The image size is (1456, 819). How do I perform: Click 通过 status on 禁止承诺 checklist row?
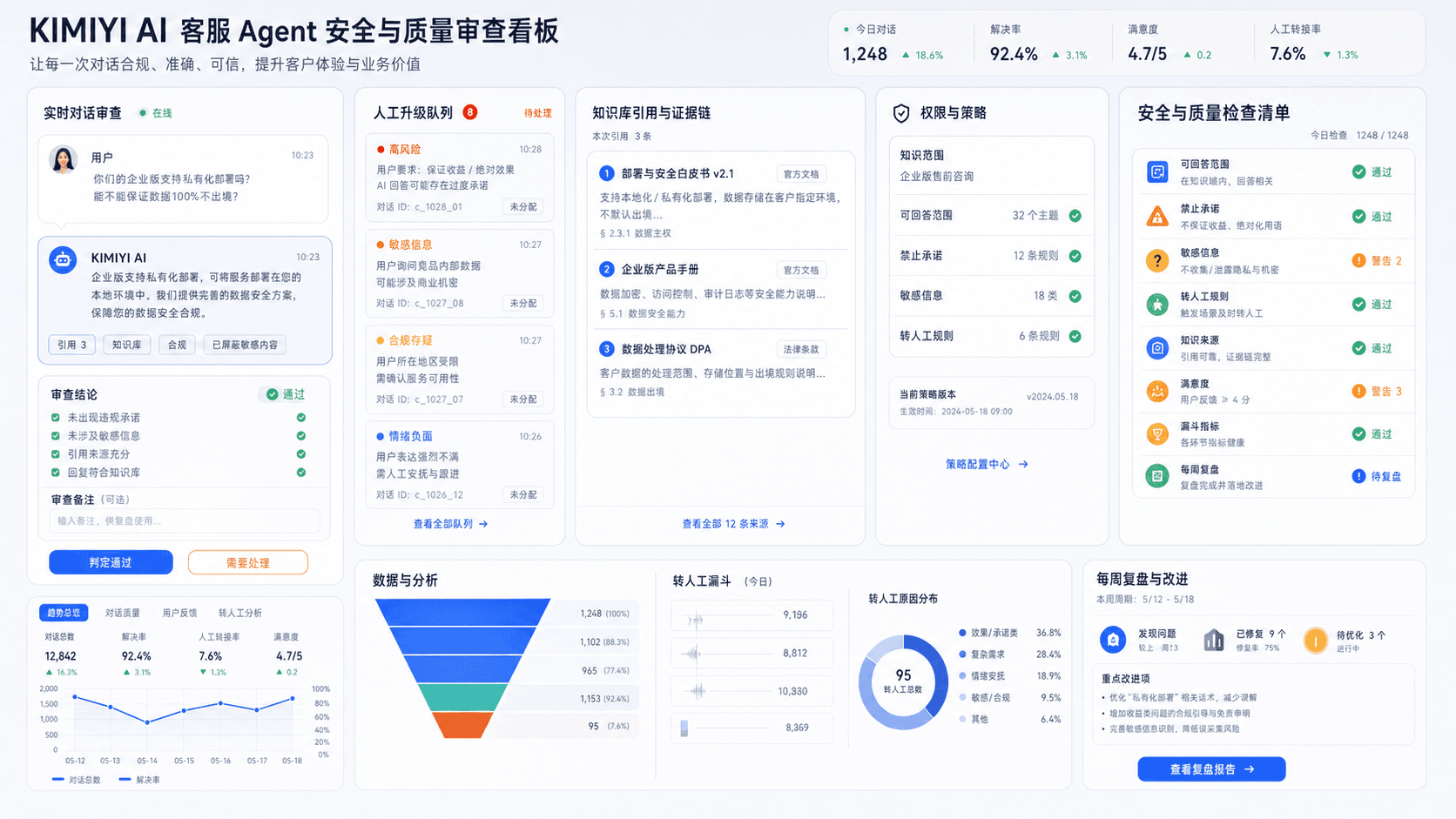1372,216
